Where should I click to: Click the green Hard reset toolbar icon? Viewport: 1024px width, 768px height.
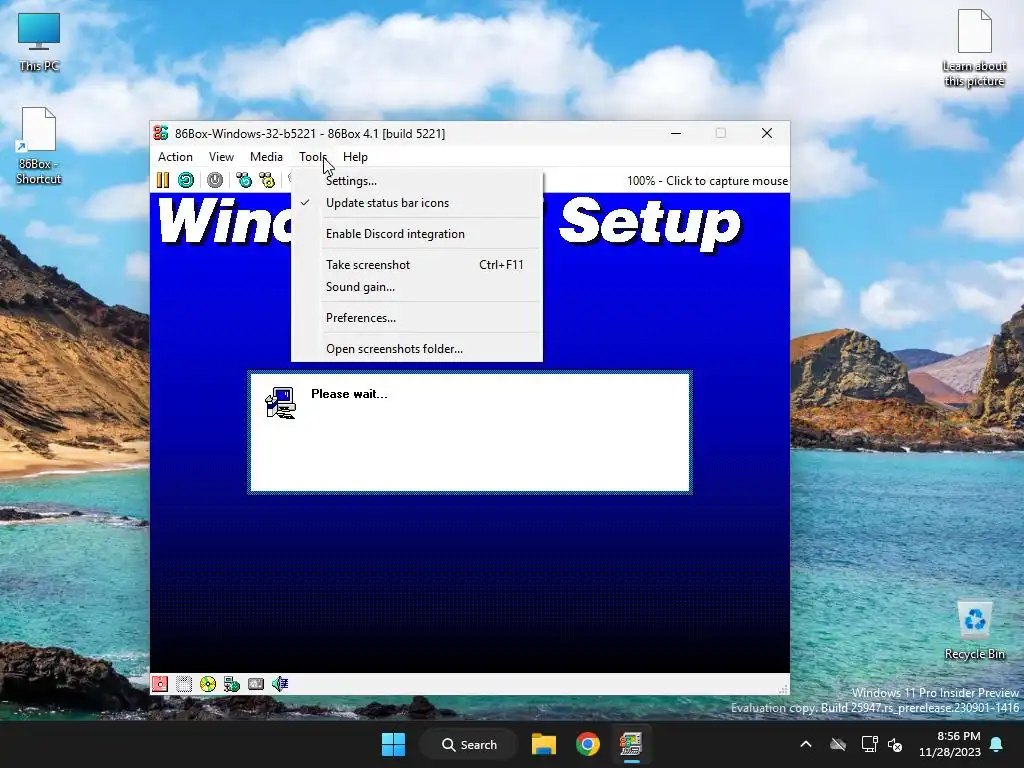point(186,180)
